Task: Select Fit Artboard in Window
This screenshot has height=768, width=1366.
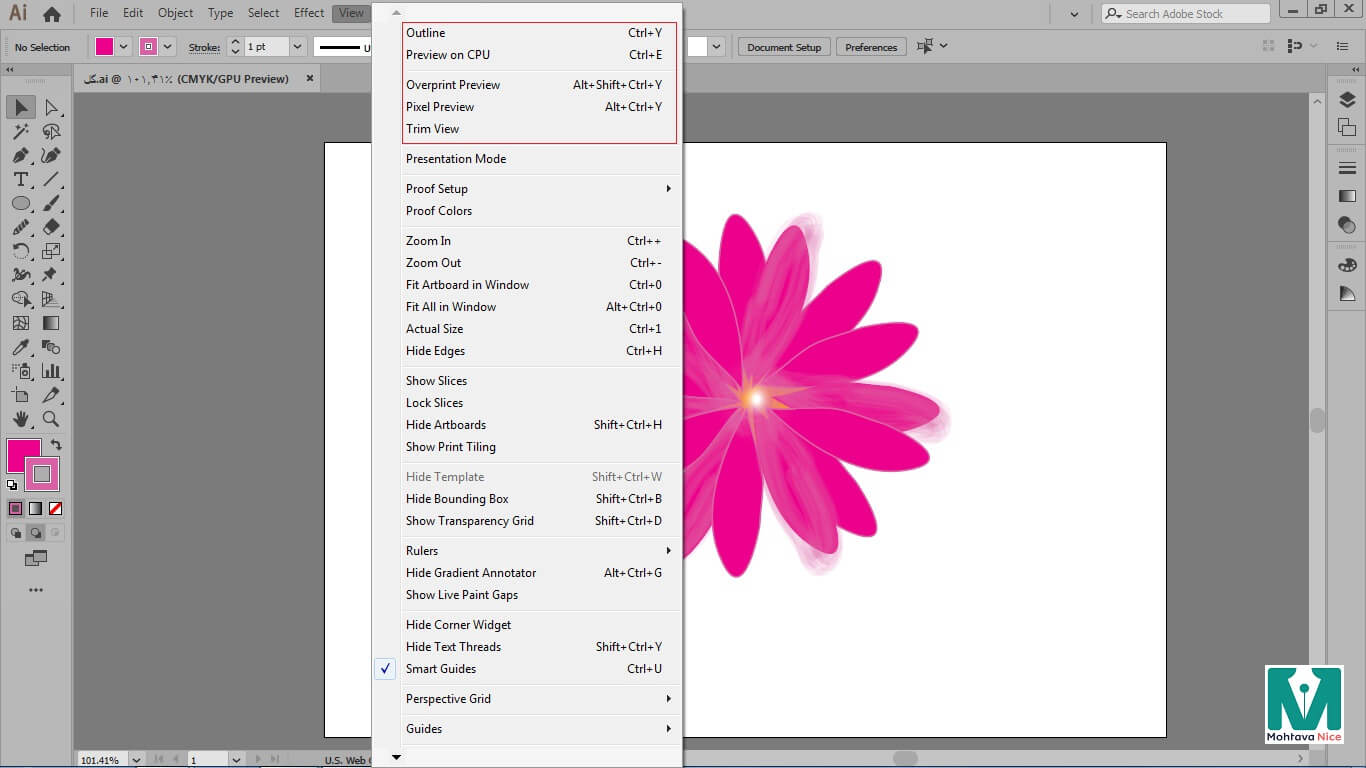Action: pos(467,285)
